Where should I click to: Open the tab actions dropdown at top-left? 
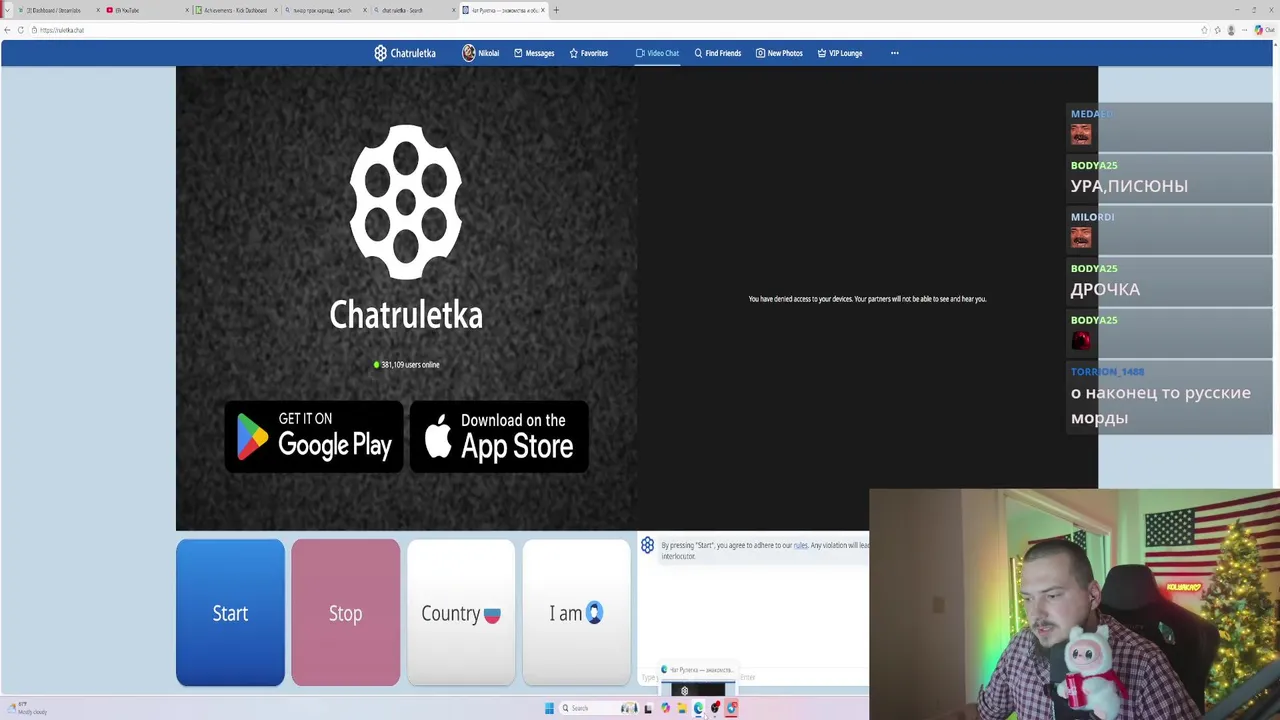point(8,10)
